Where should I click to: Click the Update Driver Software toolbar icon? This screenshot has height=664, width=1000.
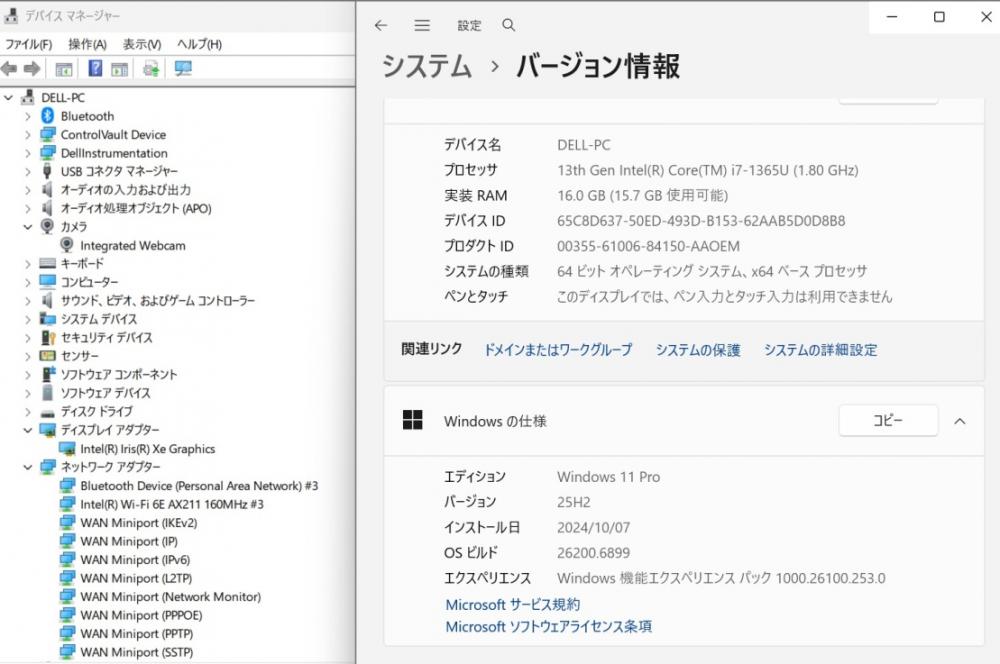point(151,69)
